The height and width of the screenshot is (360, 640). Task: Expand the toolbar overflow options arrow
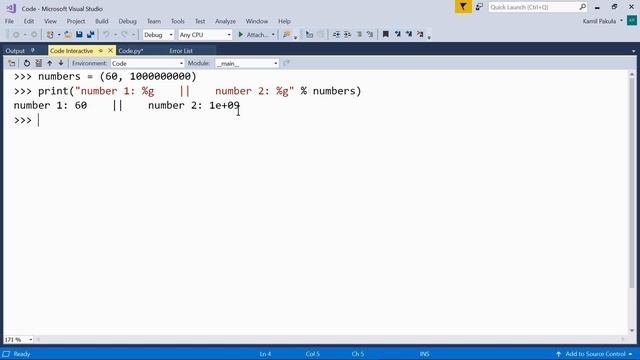429,38
